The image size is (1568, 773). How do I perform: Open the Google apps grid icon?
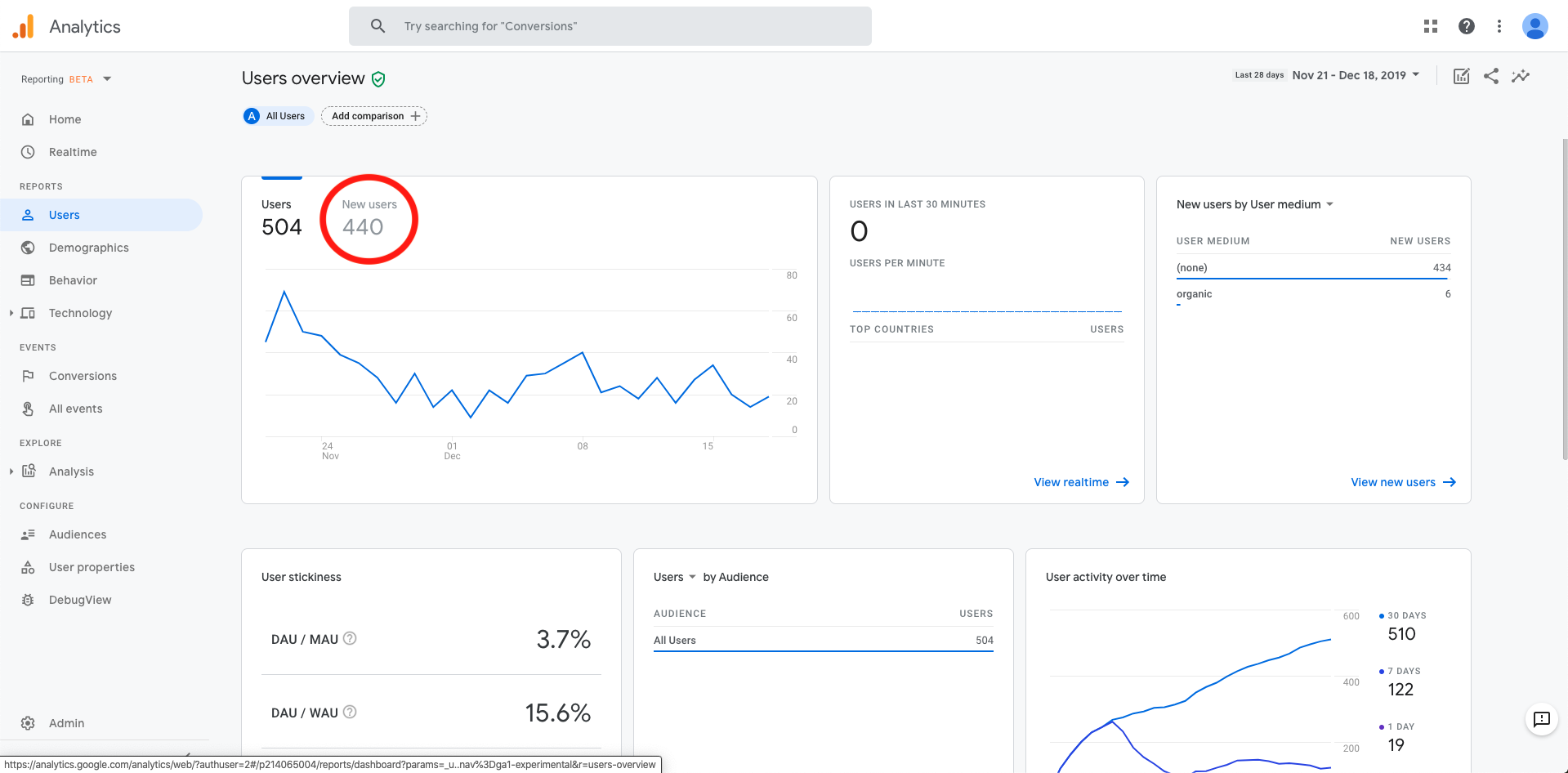1430,26
